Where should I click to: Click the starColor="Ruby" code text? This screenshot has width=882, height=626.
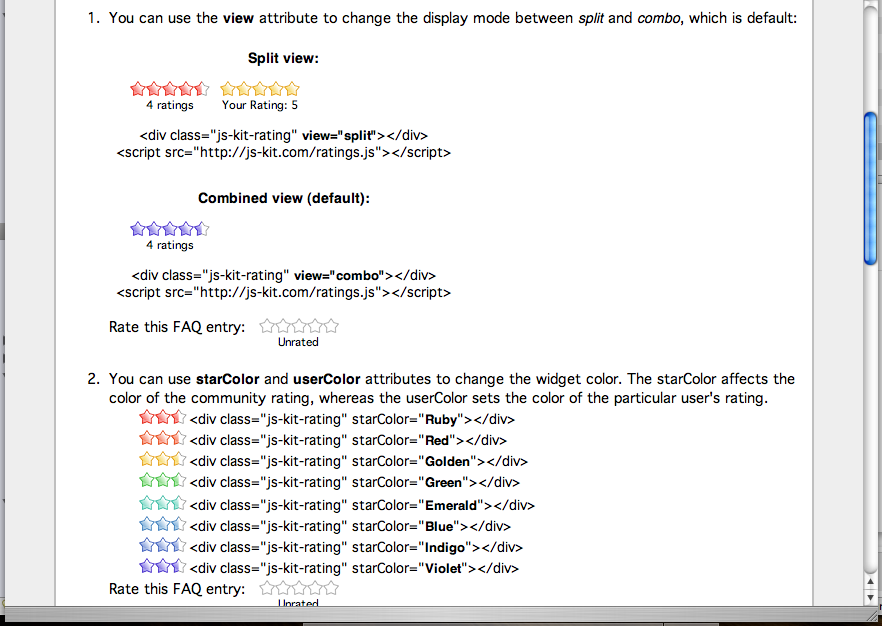(x=352, y=420)
